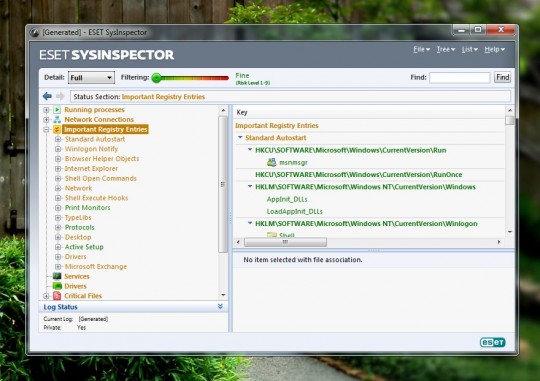Screen dimensions: 540x381
Task: Select the AppInit_DLLs registry value
Action: click(287, 199)
